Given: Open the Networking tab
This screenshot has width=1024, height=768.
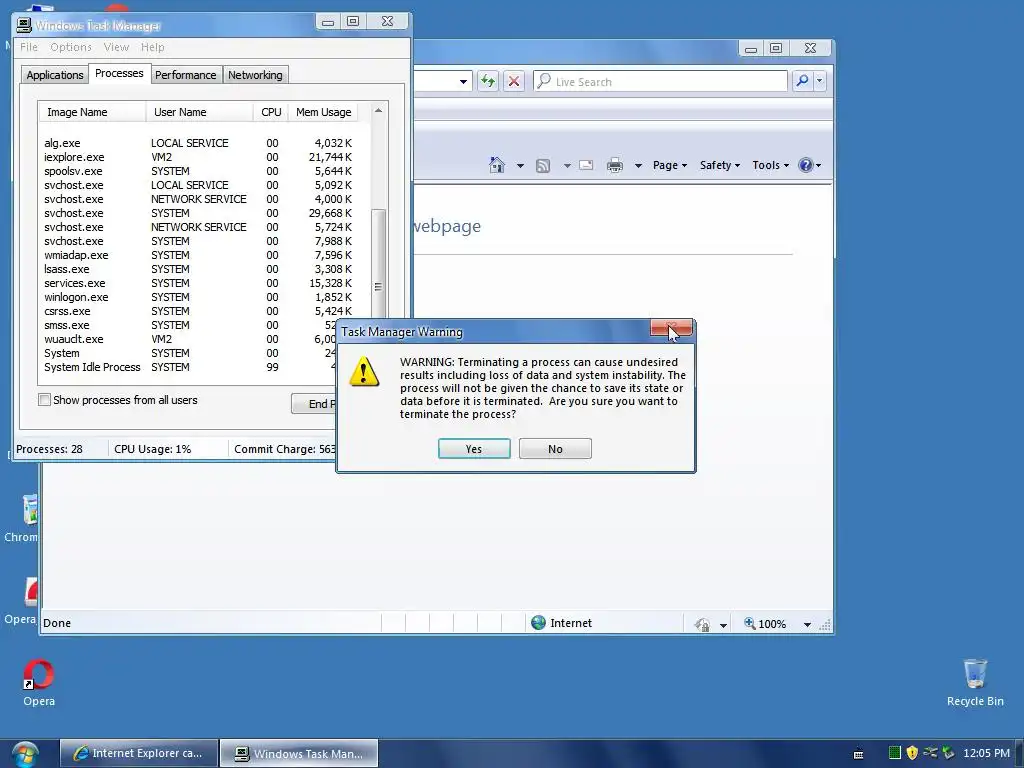Looking at the screenshot, I should click(x=255, y=75).
